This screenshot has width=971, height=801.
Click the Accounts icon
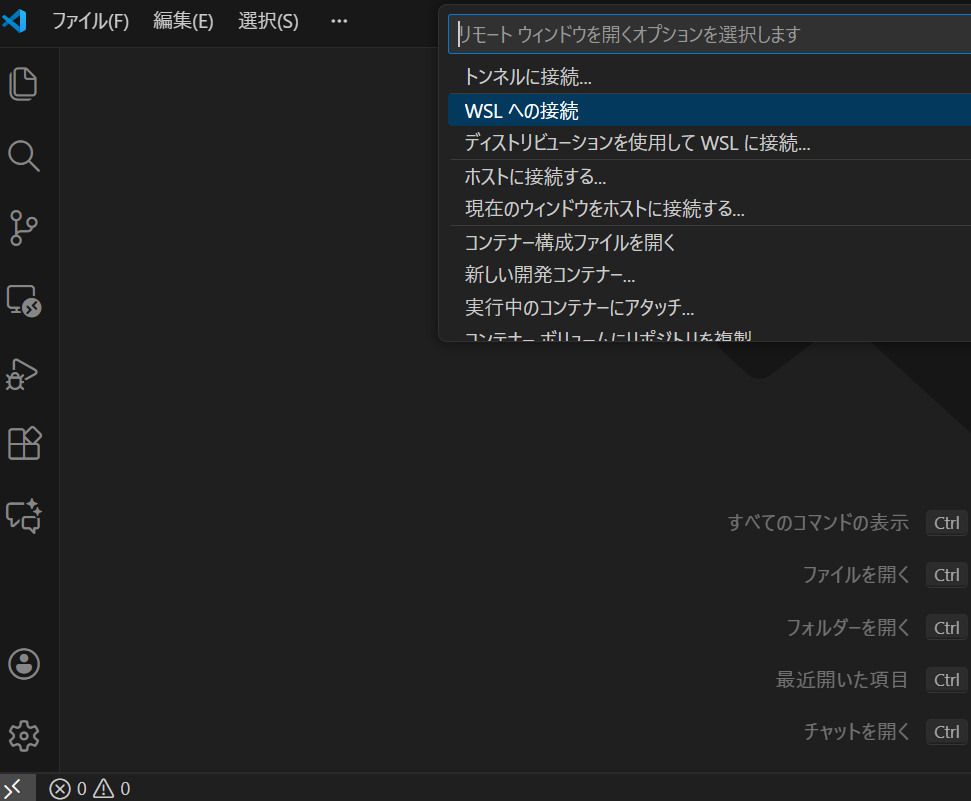point(23,663)
